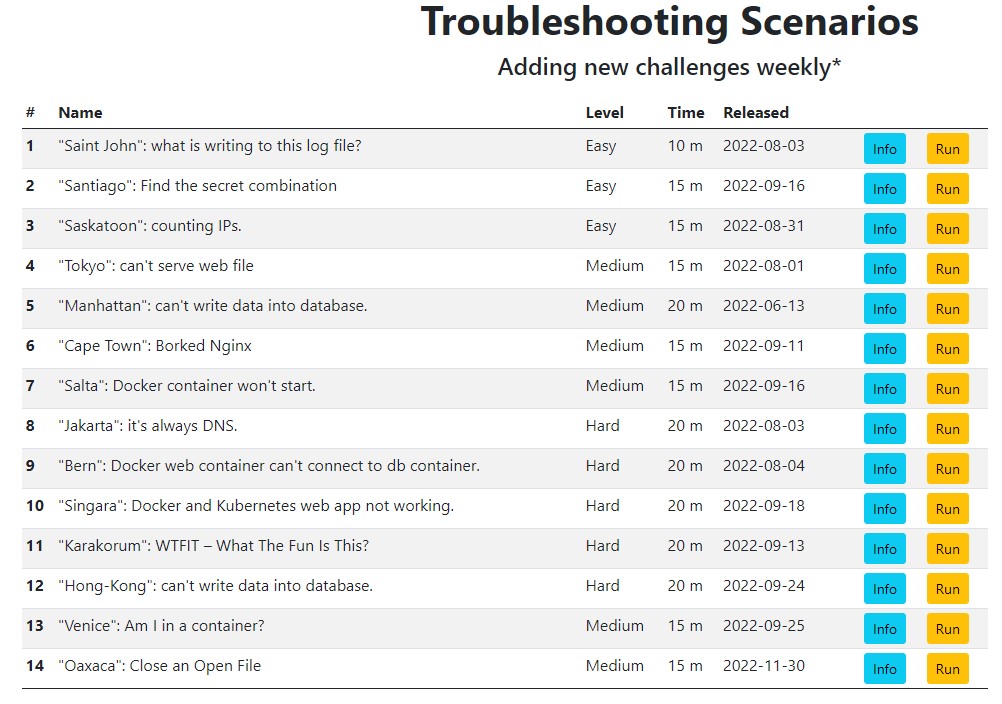Open Info for "Manhattan" database scenario
The height and width of the screenshot is (704, 1002).
coord(884,309)
